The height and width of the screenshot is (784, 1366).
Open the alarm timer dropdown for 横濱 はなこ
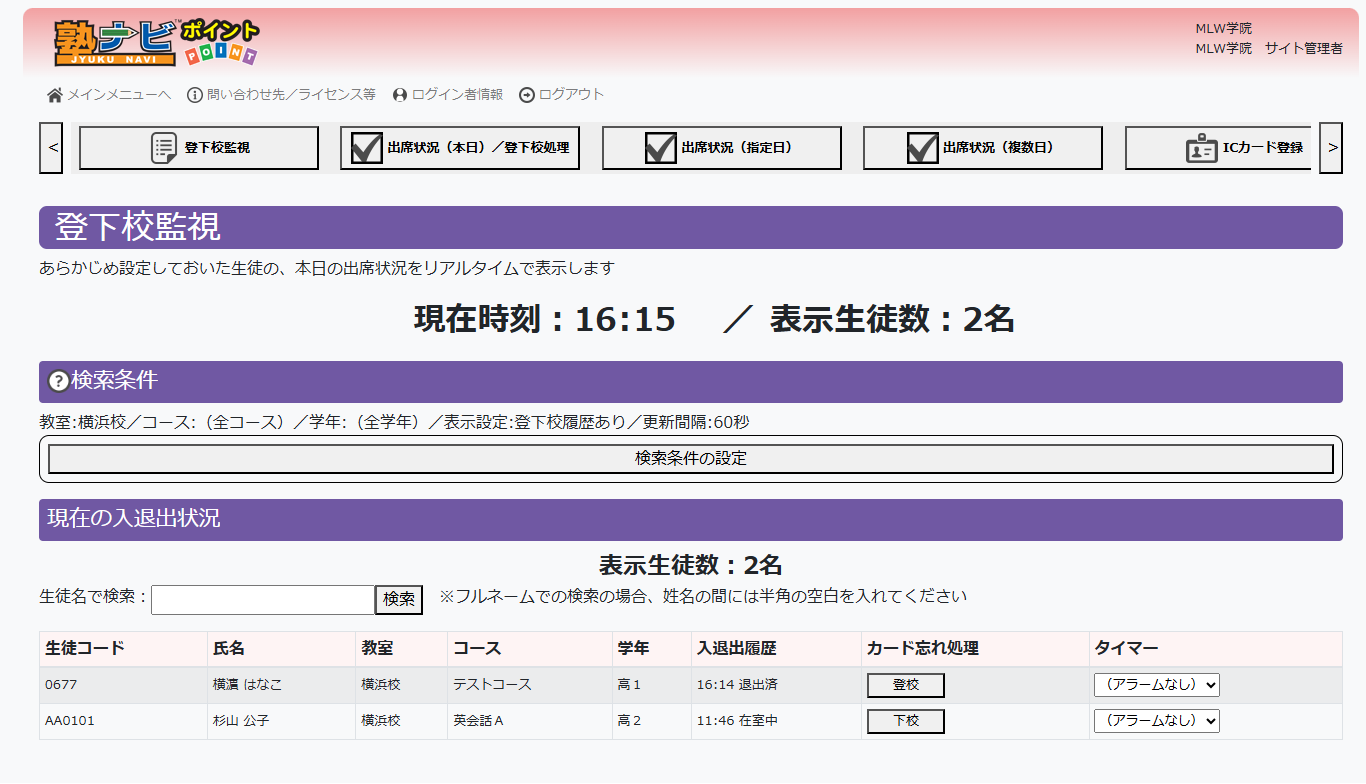click(1157, 685)
